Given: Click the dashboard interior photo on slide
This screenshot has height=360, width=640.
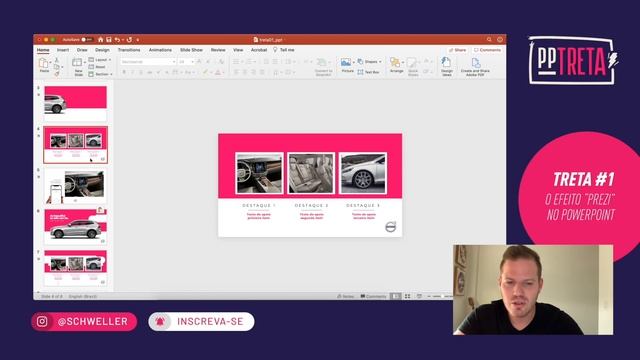Looking at the screenshot, I should [x=259, y=173].
